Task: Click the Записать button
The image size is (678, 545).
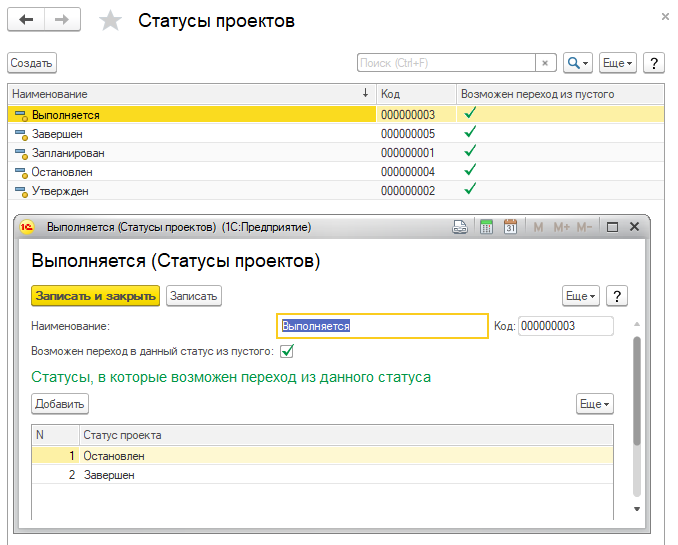Action: point(194,296)
